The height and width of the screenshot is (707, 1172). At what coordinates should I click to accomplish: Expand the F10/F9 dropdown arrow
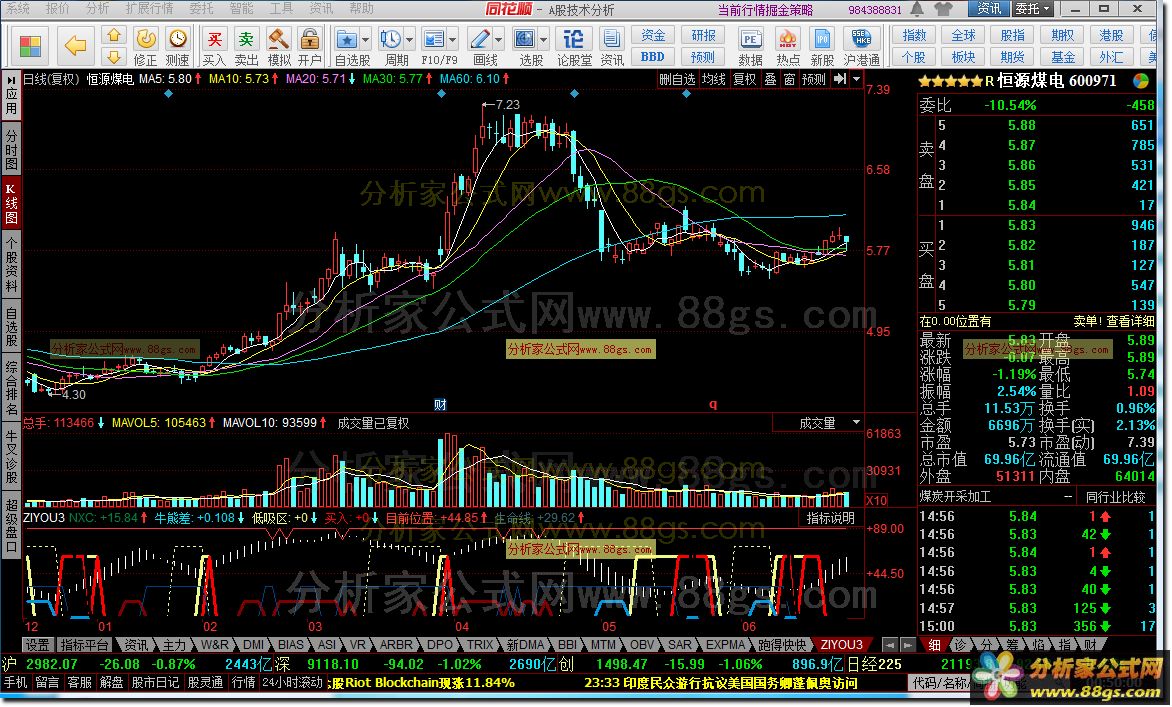pos(452,39)
